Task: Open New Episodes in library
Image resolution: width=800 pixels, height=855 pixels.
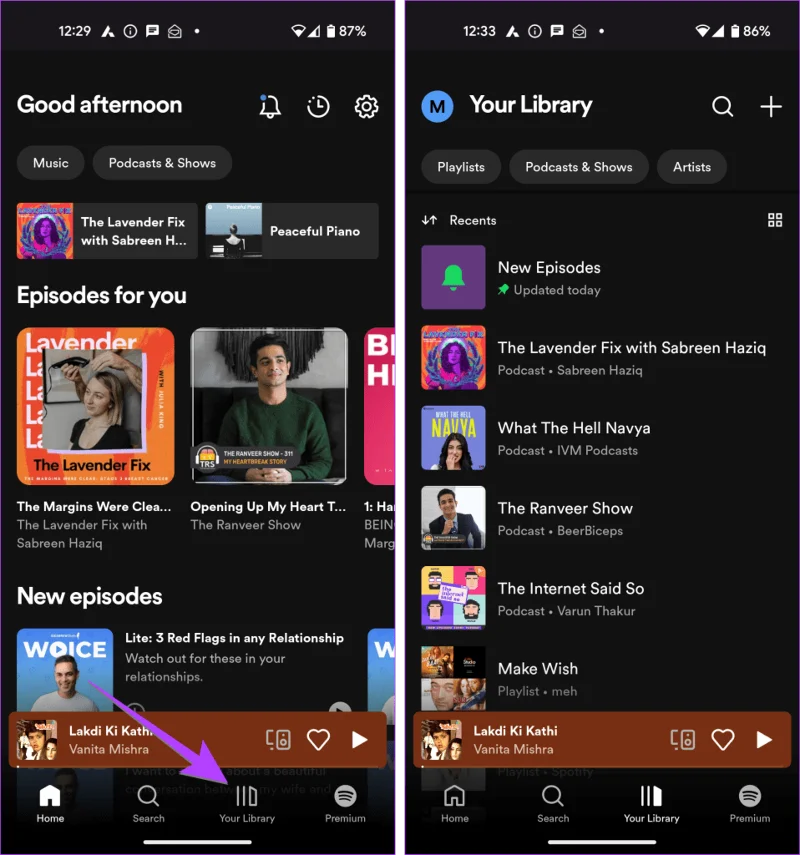Action: [602, 277]
